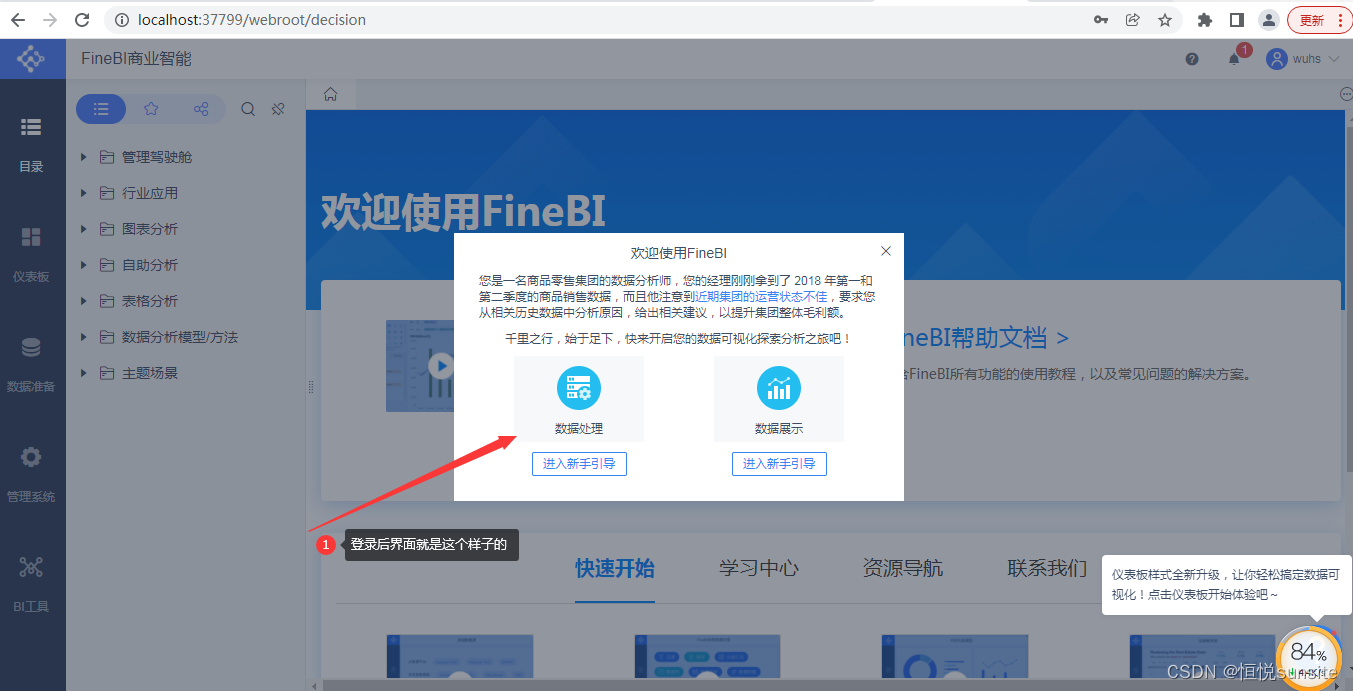Click the first dashboard template thumbnail
Viewport: 1353px width, 691px height.
(x=459, y=656)
